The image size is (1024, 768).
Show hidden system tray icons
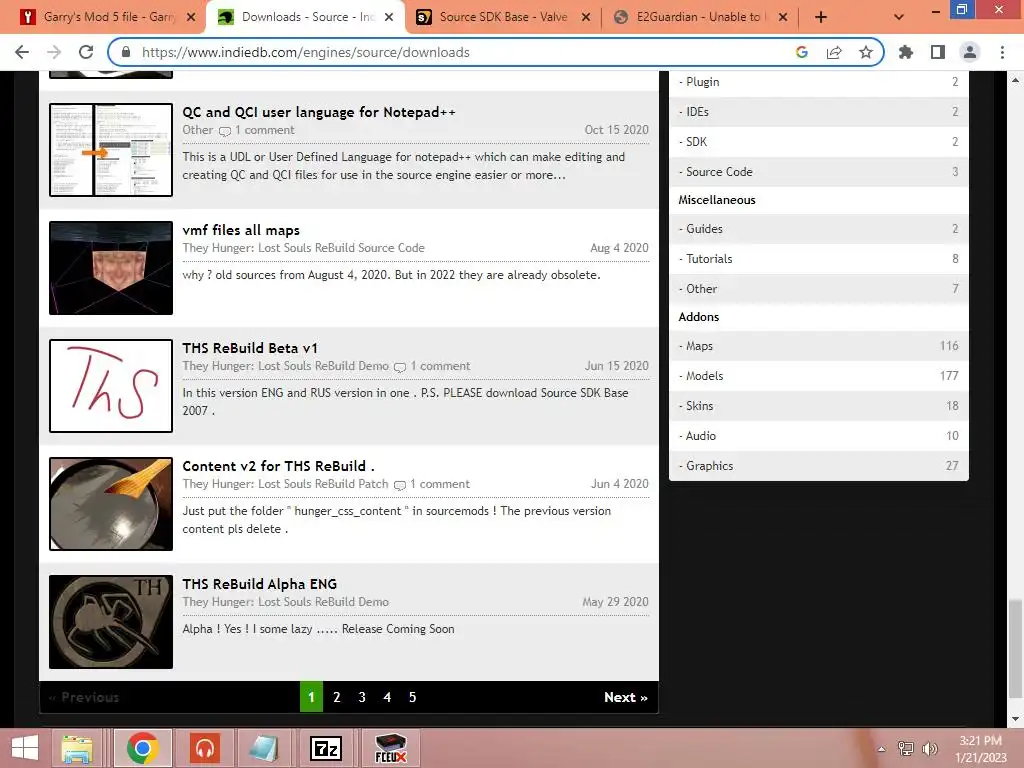[x=882, y=749]
